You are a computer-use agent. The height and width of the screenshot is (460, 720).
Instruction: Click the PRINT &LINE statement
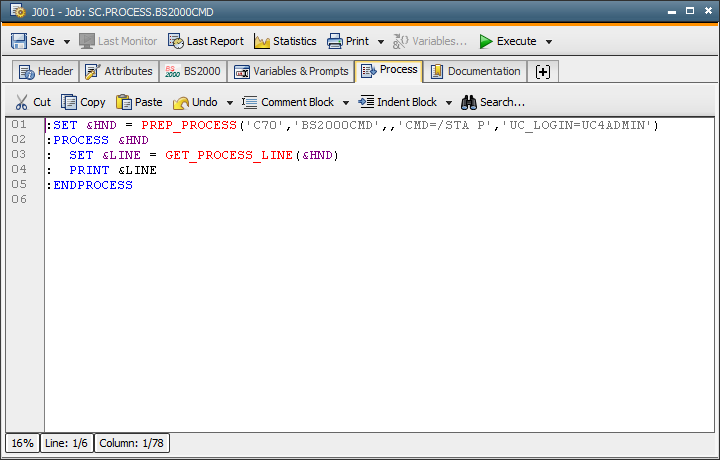(113, 170)
